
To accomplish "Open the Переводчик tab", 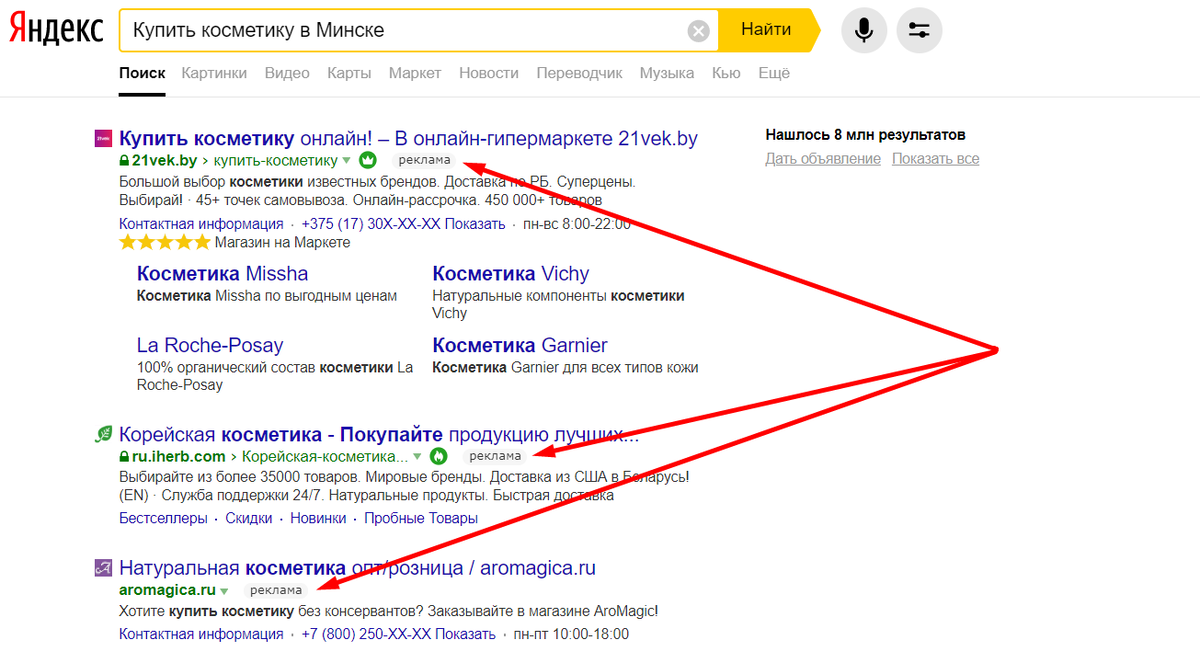I will [x=579, y=73].
